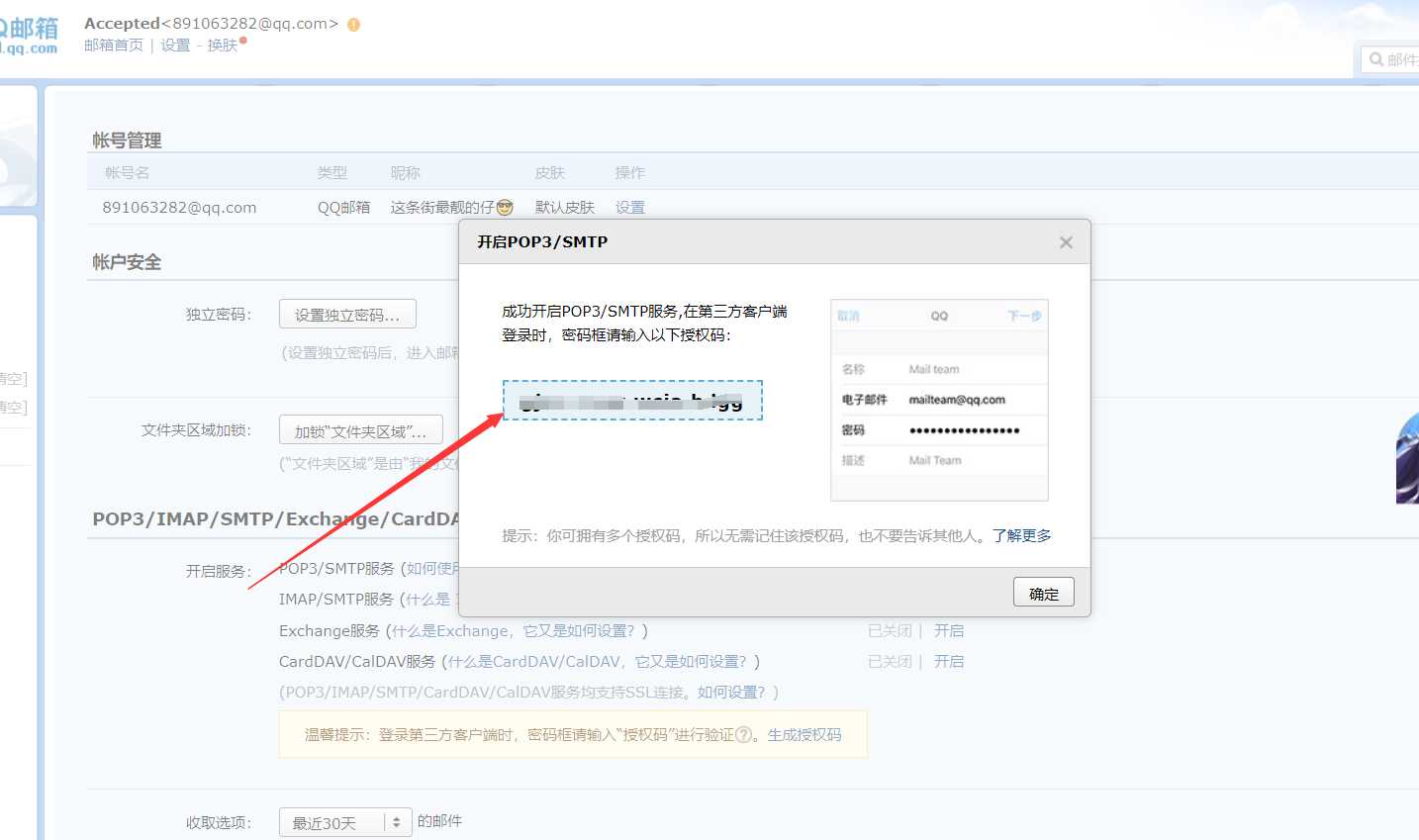1419x840 pixels.
Task: Confirm the dialog with 确定 button
Action: click(x=1044, y=593)
